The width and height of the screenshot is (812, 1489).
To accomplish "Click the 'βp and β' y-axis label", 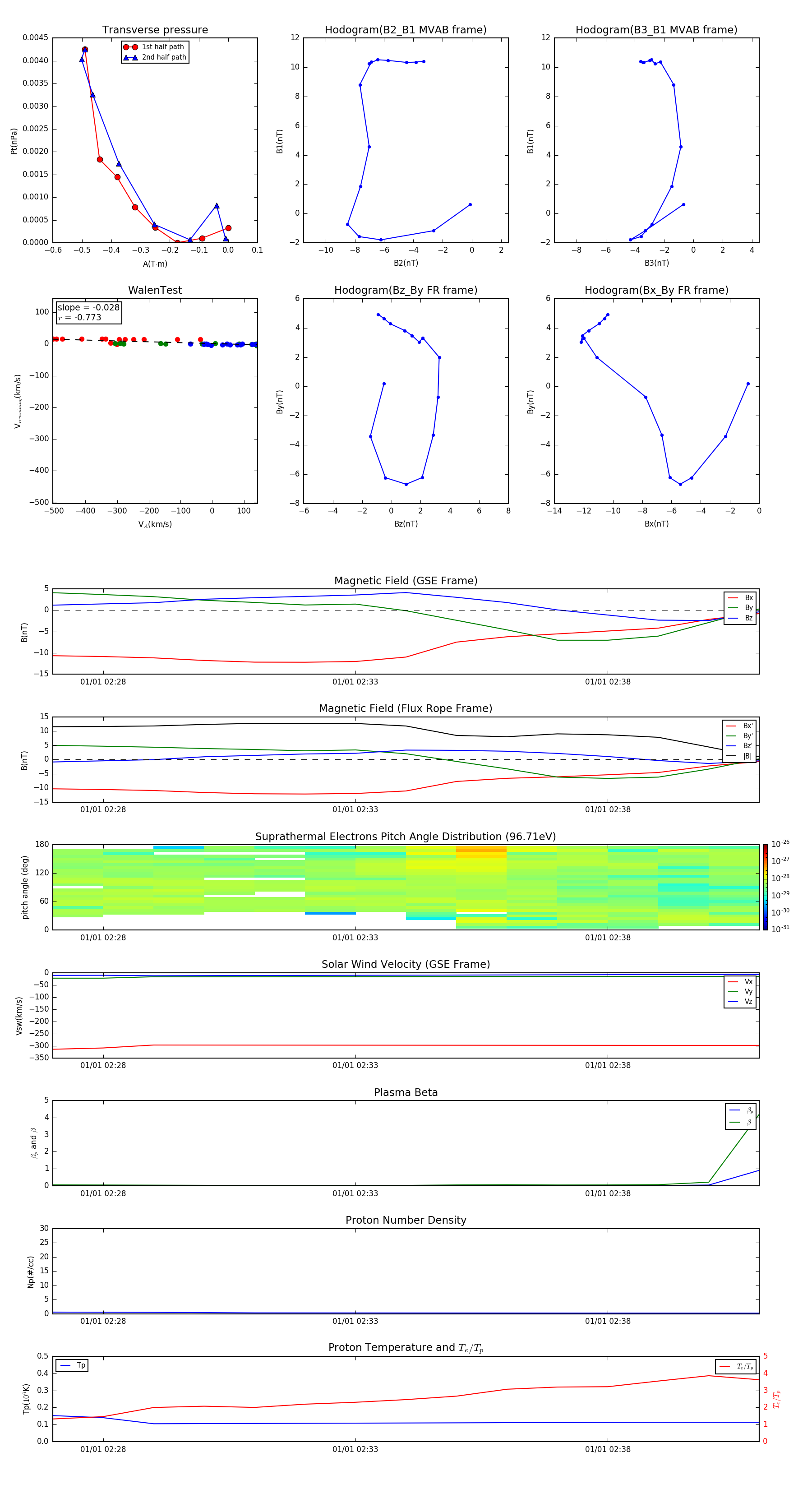I will pyautogui.click(x=33, y=1143).
